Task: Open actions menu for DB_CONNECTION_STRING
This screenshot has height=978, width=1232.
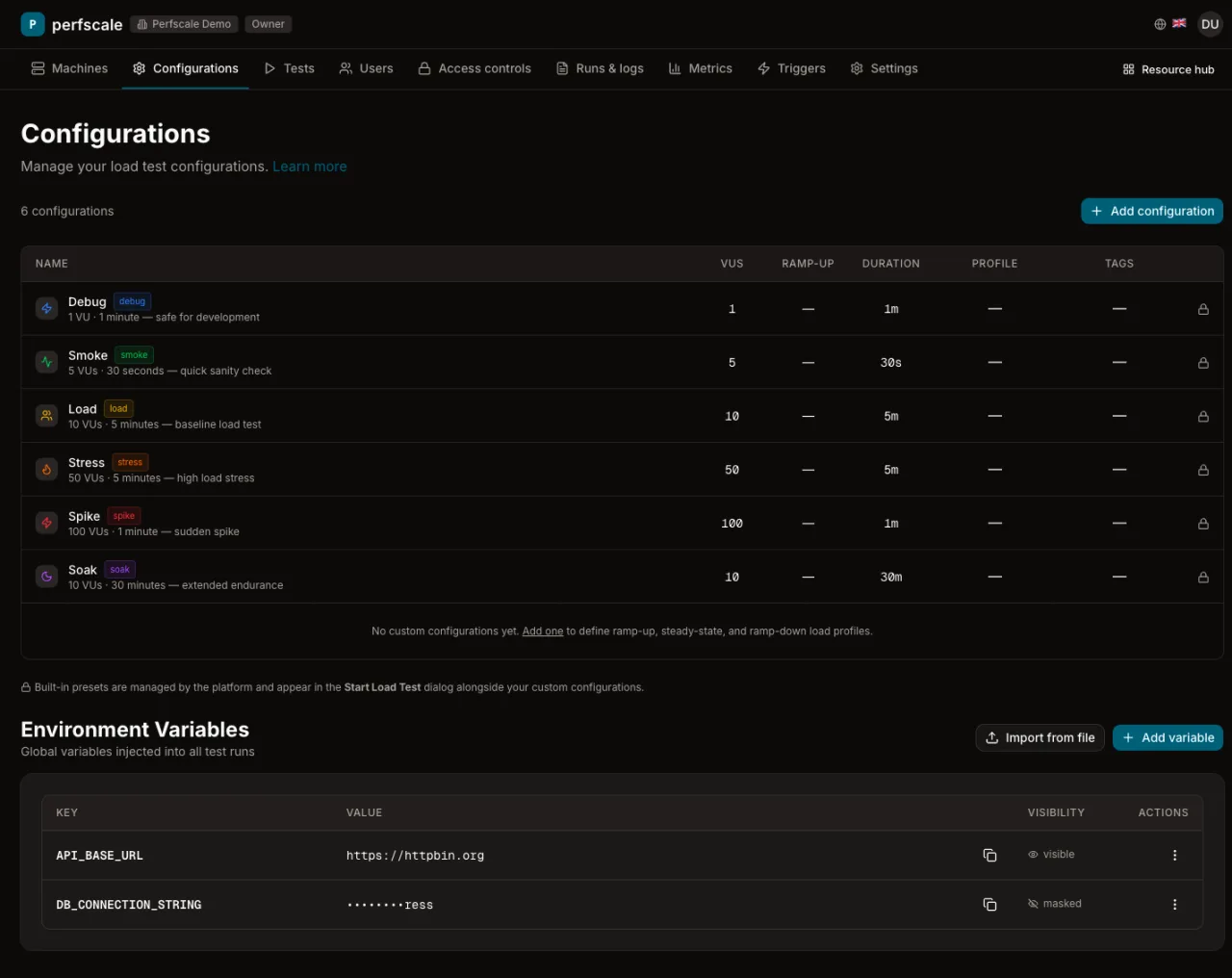Action: [1174, 904]
